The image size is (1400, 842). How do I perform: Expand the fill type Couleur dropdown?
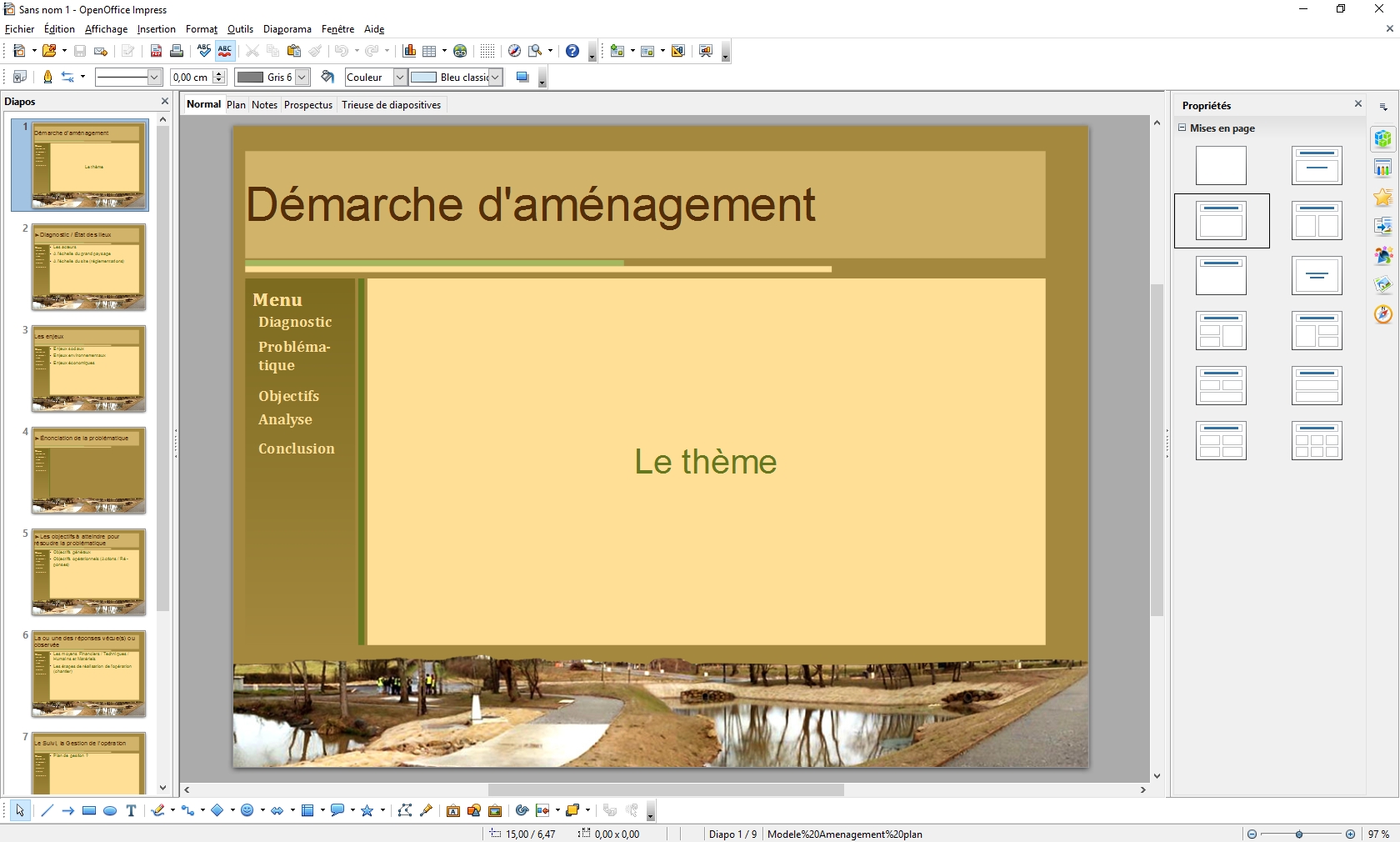pos(399,78)
